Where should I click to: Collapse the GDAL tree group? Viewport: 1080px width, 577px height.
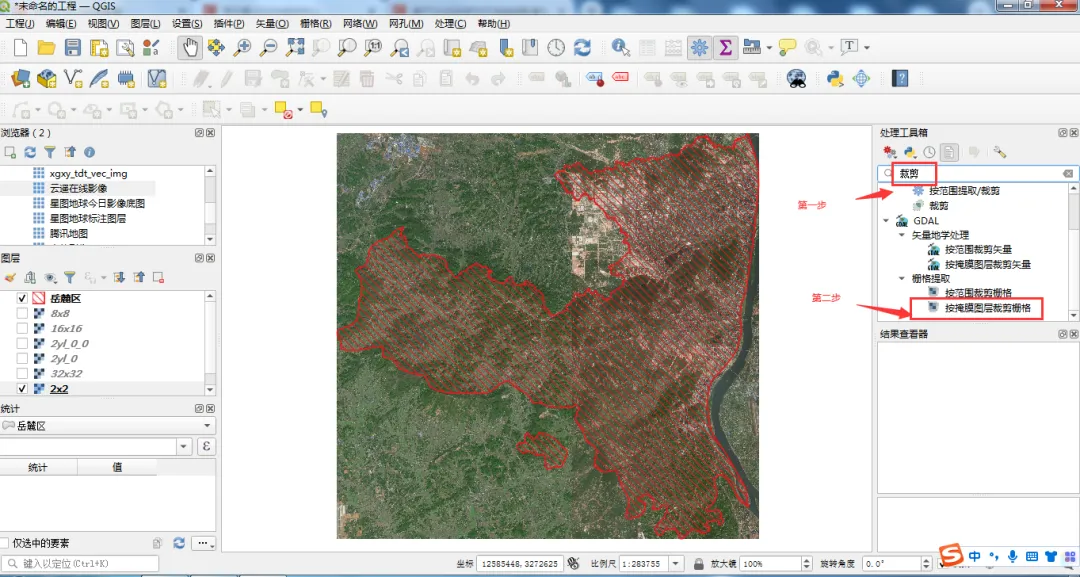[x=886, y=221]
